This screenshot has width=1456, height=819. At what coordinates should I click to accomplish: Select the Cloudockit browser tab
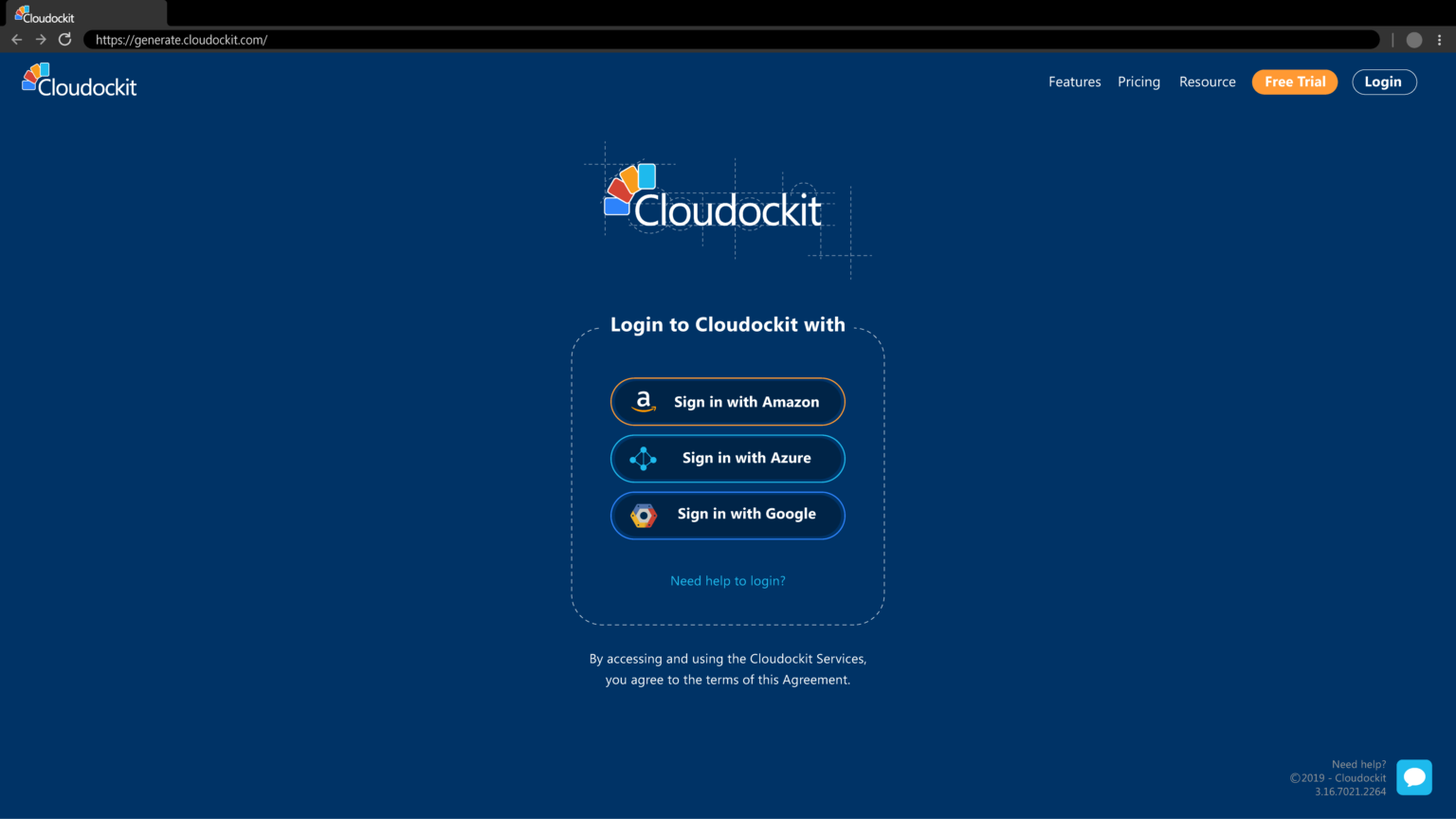coord(85,15)
